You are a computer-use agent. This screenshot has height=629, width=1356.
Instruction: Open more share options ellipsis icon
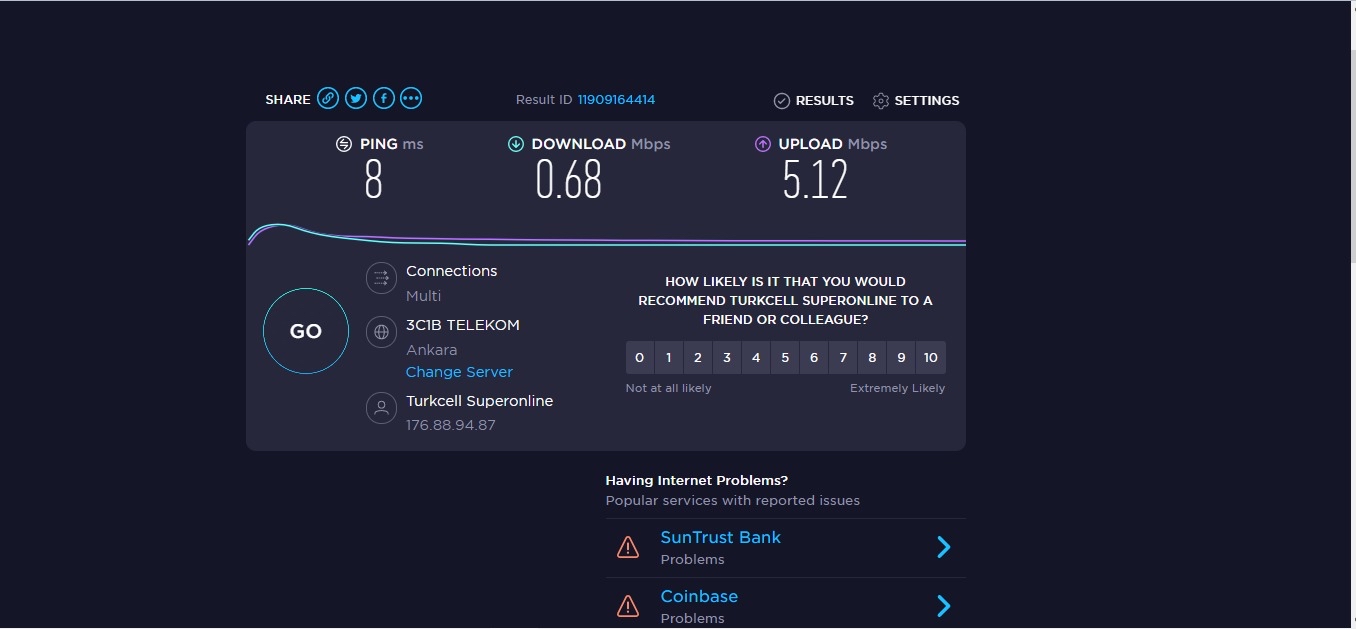tap(411, 98)
